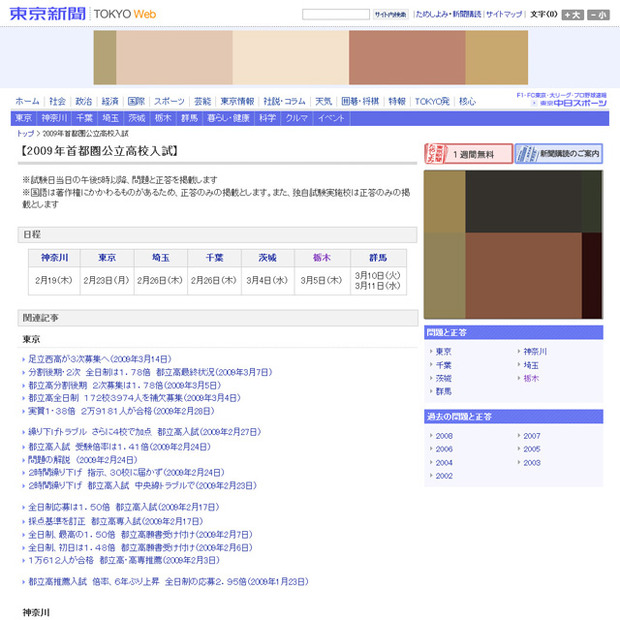620x620 pixels.
Task: Open the 囲碁・将棋 menu item
Action: pos(360,101)
